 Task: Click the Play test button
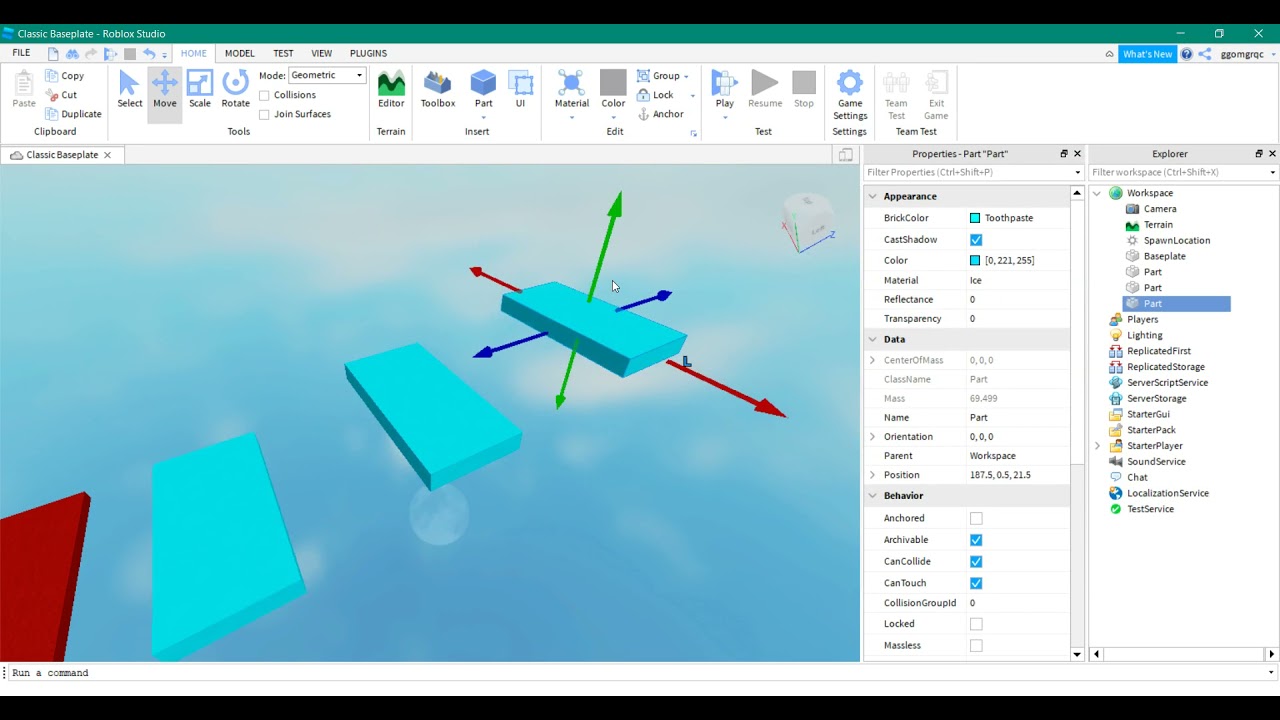725,90
